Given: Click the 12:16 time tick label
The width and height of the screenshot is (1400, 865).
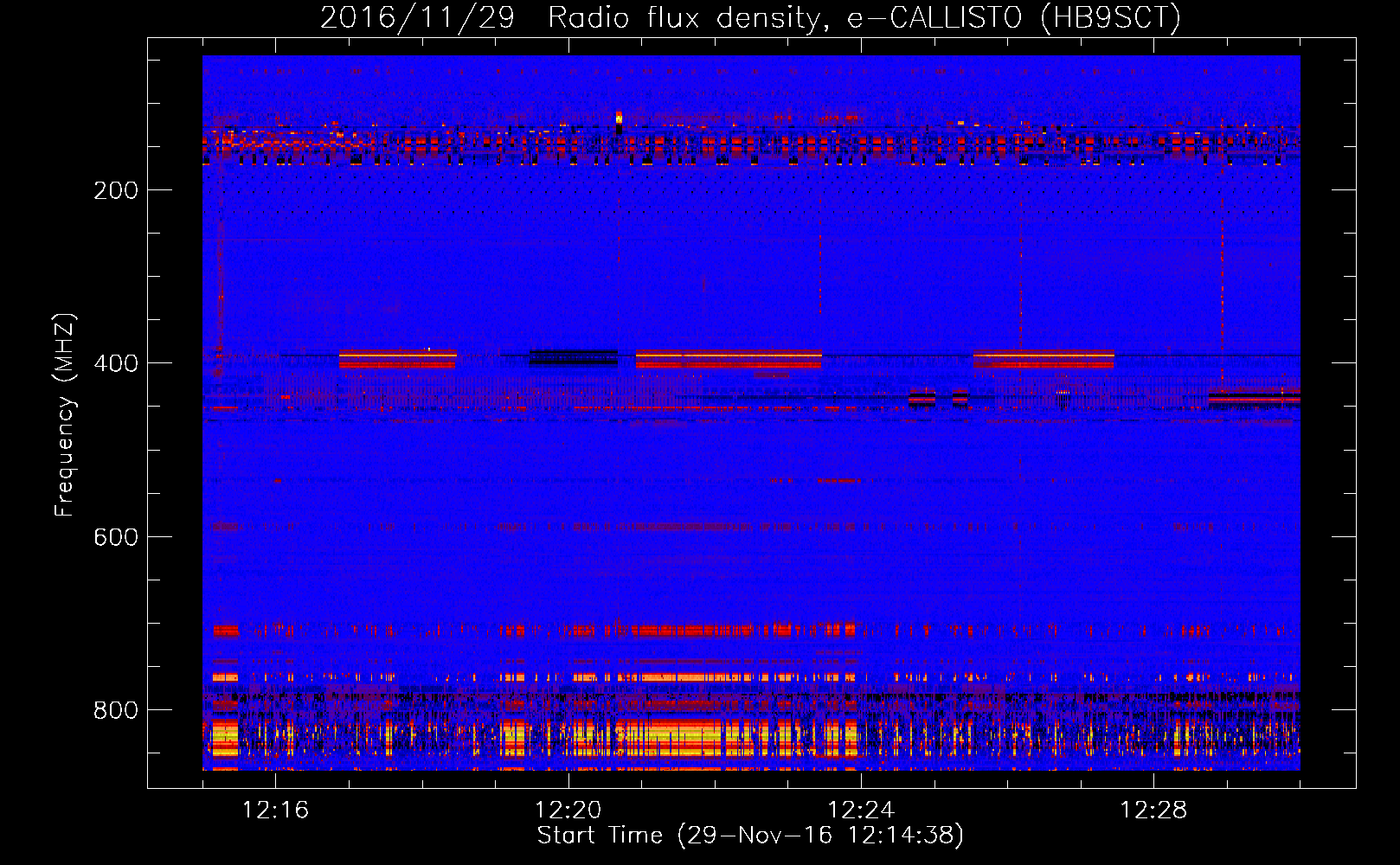Looking at the screenshot, I should tap(275, 810).
